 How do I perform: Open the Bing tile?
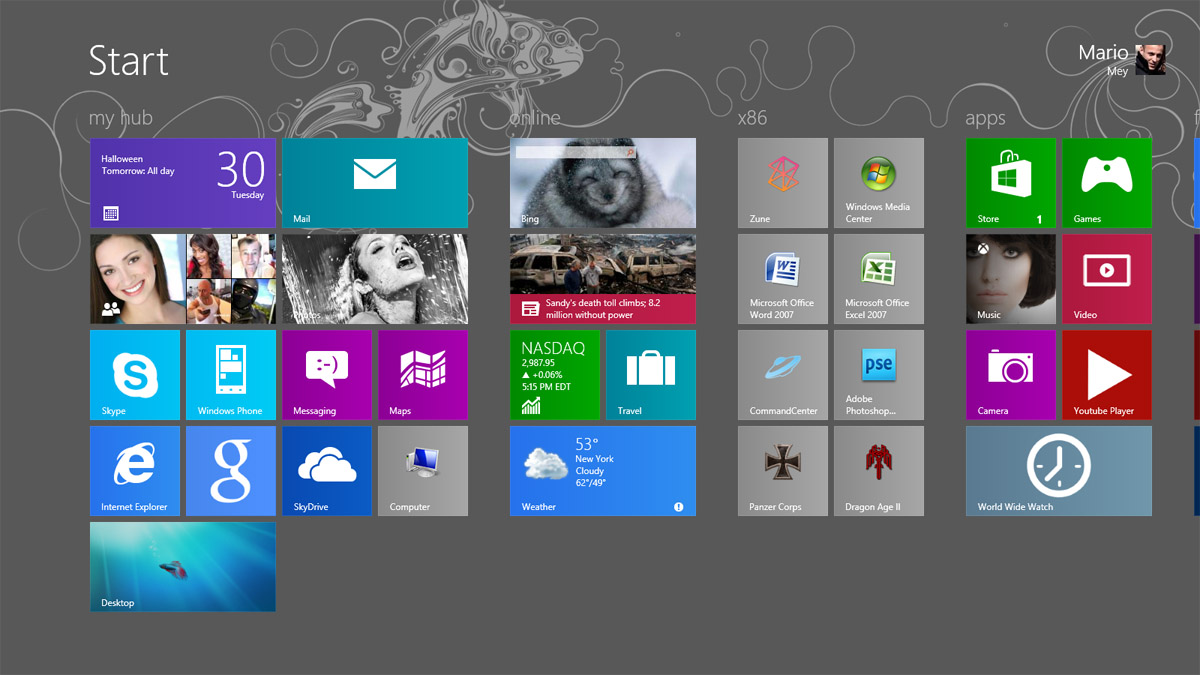(x=603, y=183)
